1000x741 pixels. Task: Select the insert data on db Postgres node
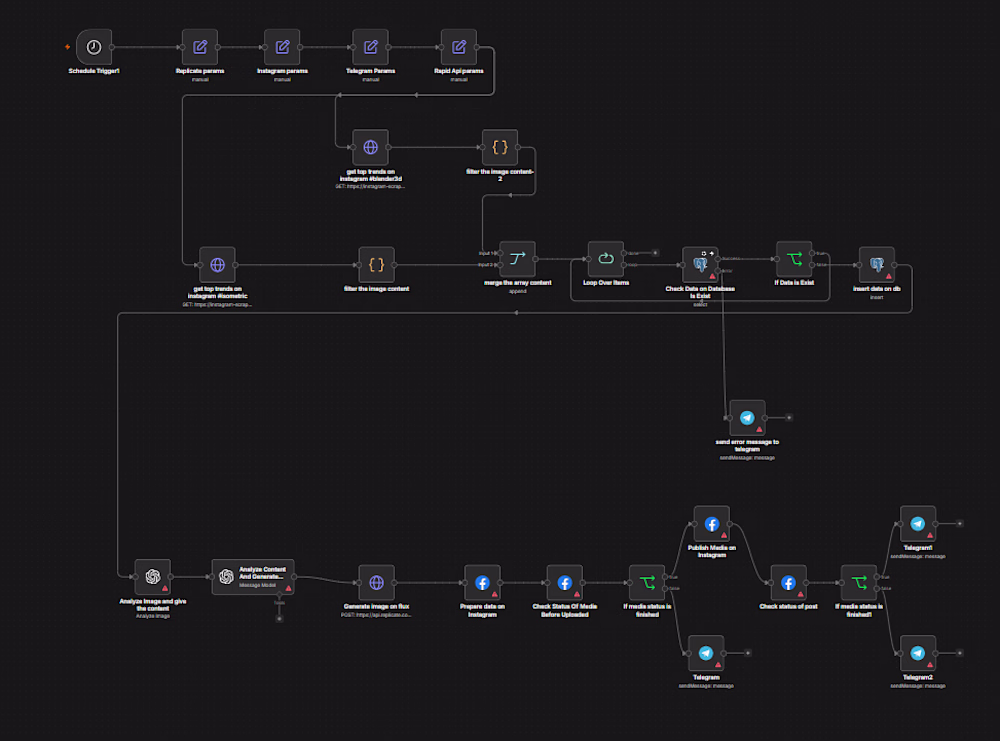[877, 265]
